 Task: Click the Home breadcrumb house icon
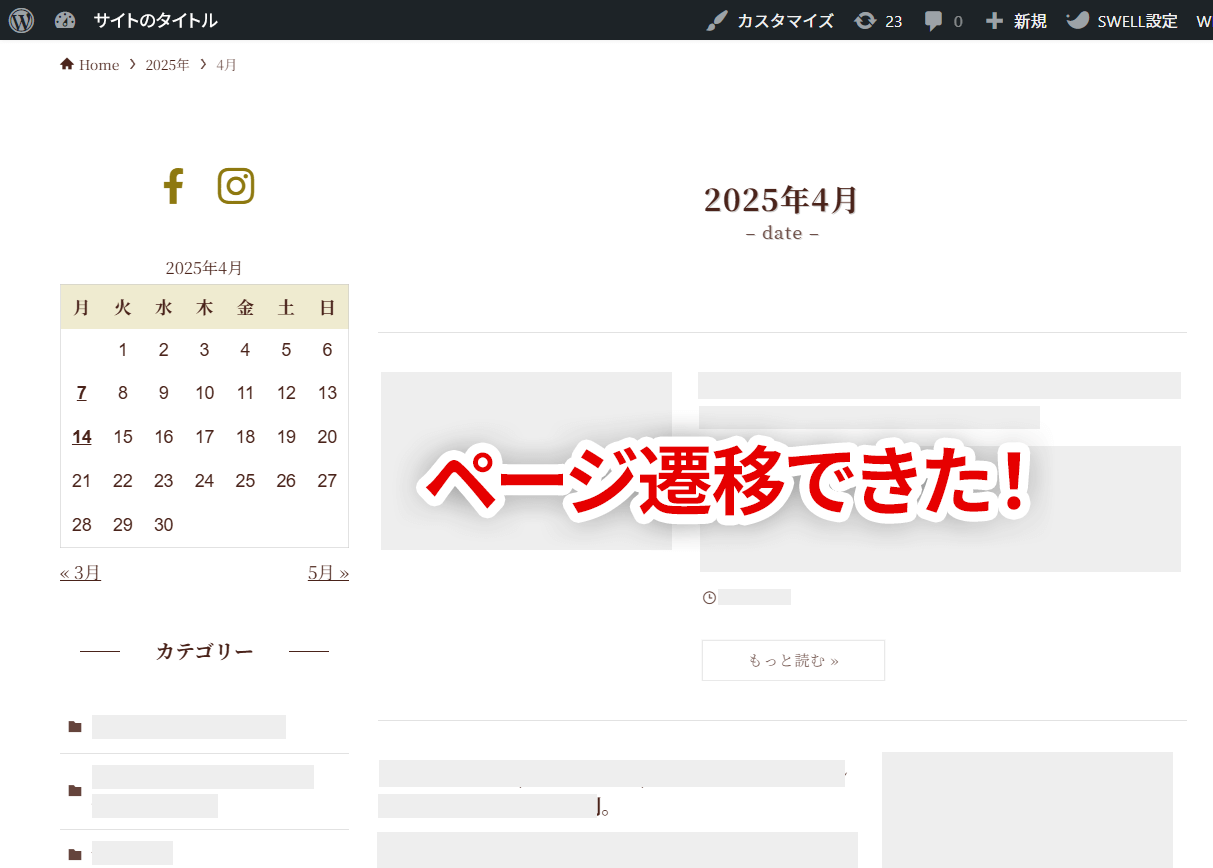click(x=67, y=65)
